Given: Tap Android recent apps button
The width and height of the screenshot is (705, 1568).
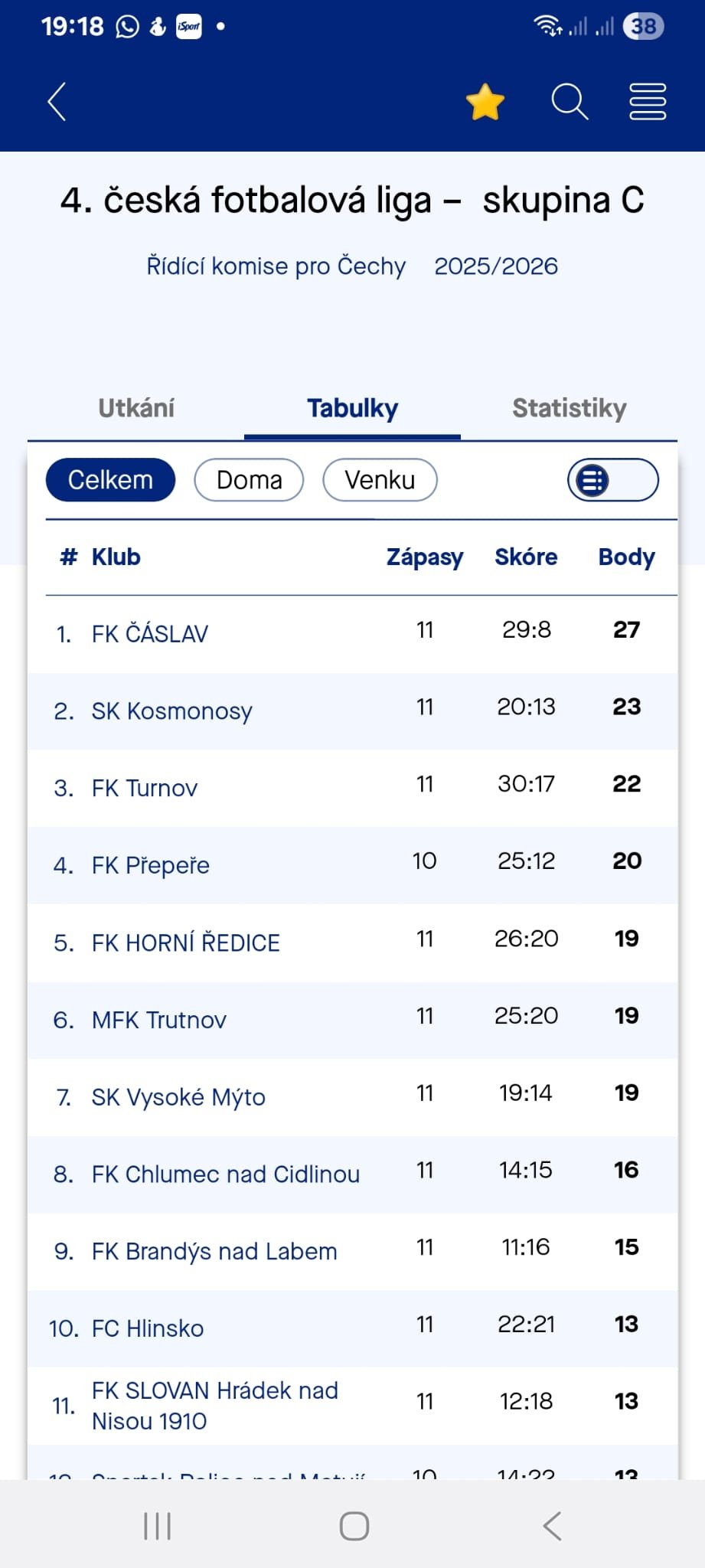Looking at the screenshot, I should pos(157,1526).
